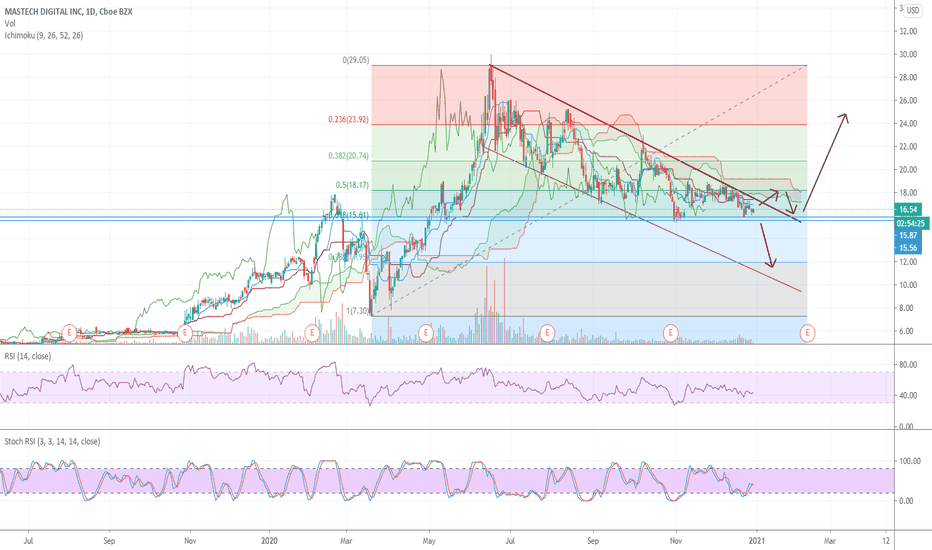
Task: Select the Ichimoku (9, 26, 52, 26) legend
Action: [x=44, y=36]
